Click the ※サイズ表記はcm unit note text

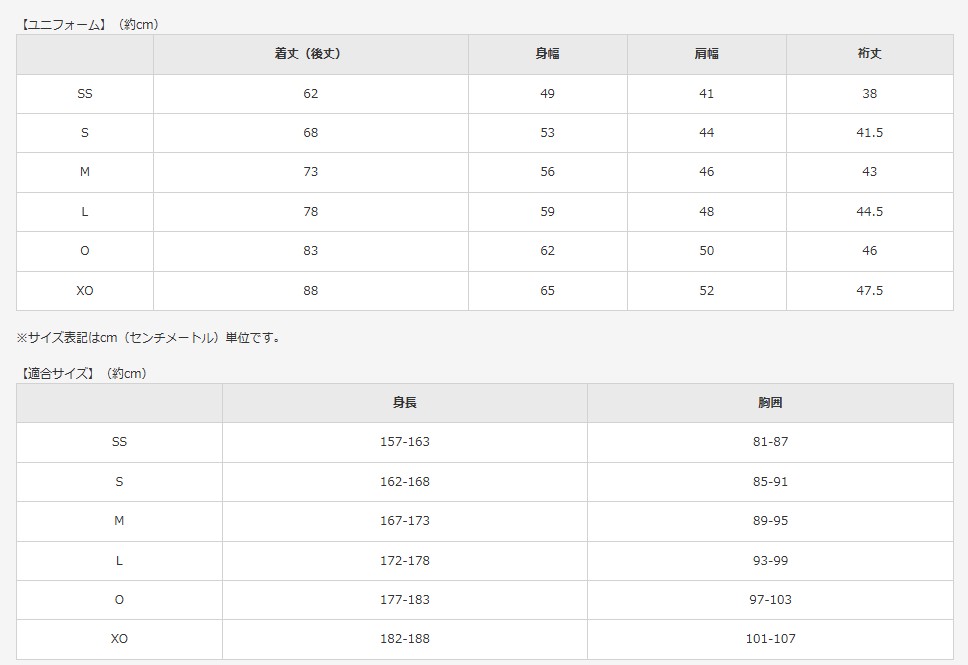pos(150,338)
